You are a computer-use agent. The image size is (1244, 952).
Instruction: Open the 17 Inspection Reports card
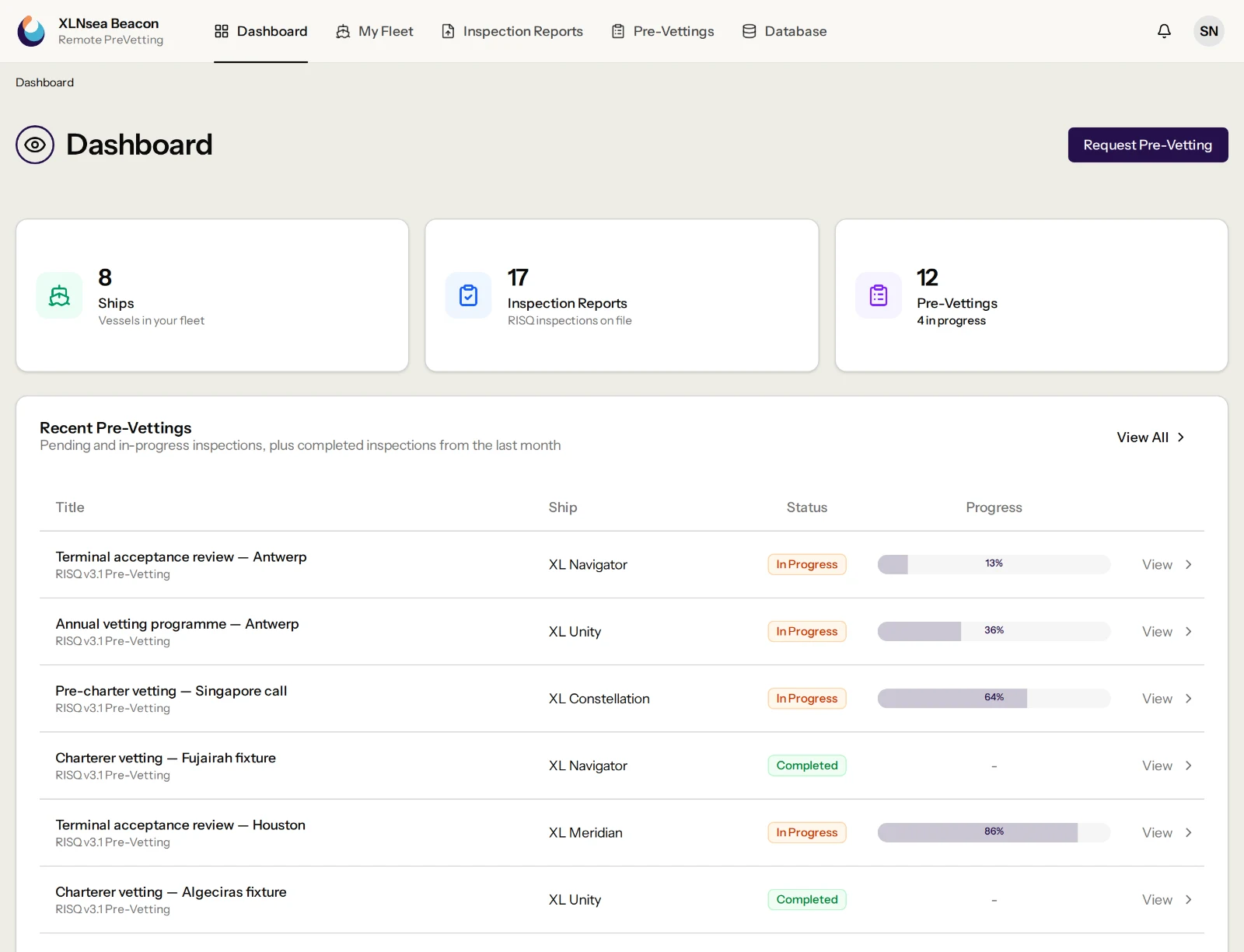coord(622,295)
